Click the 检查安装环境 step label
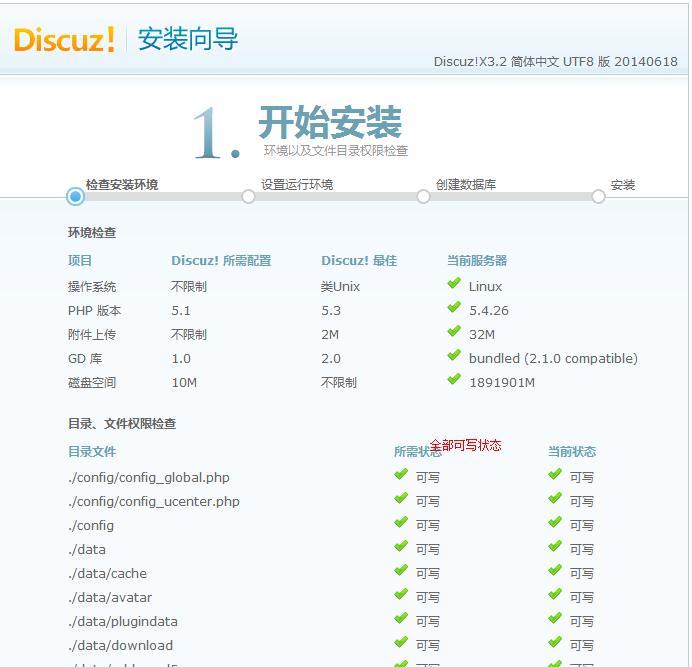This screenshot has width=692, height=667. [122, 185]
